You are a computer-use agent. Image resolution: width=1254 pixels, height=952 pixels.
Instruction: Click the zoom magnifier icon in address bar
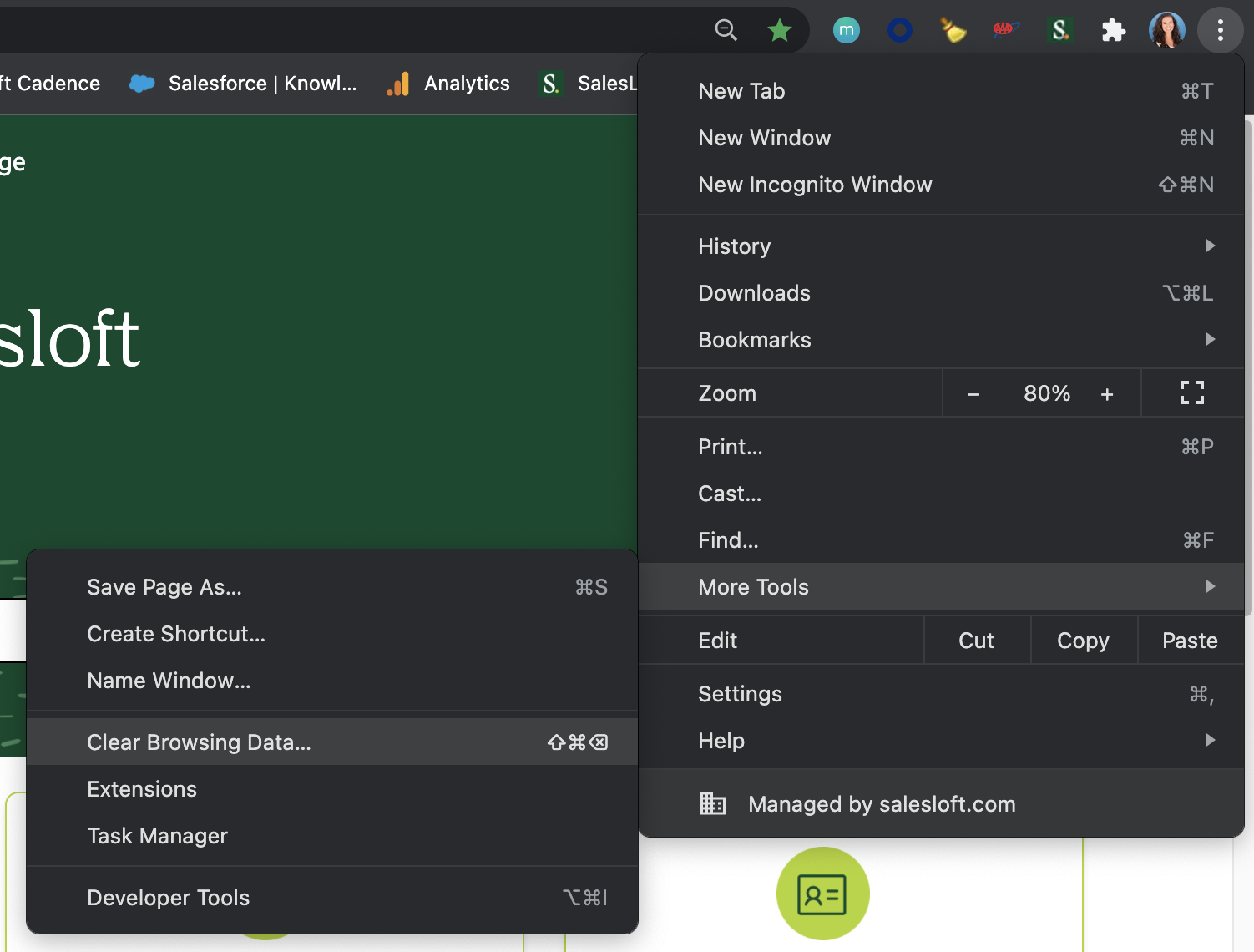click(726, 31)
